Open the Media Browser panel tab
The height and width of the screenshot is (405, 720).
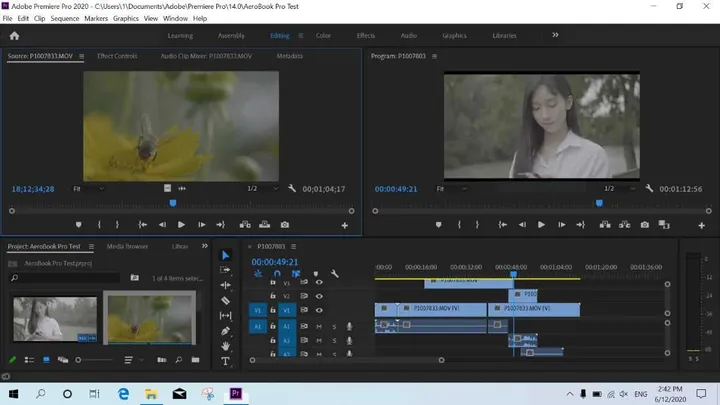[x=127, y=245]
